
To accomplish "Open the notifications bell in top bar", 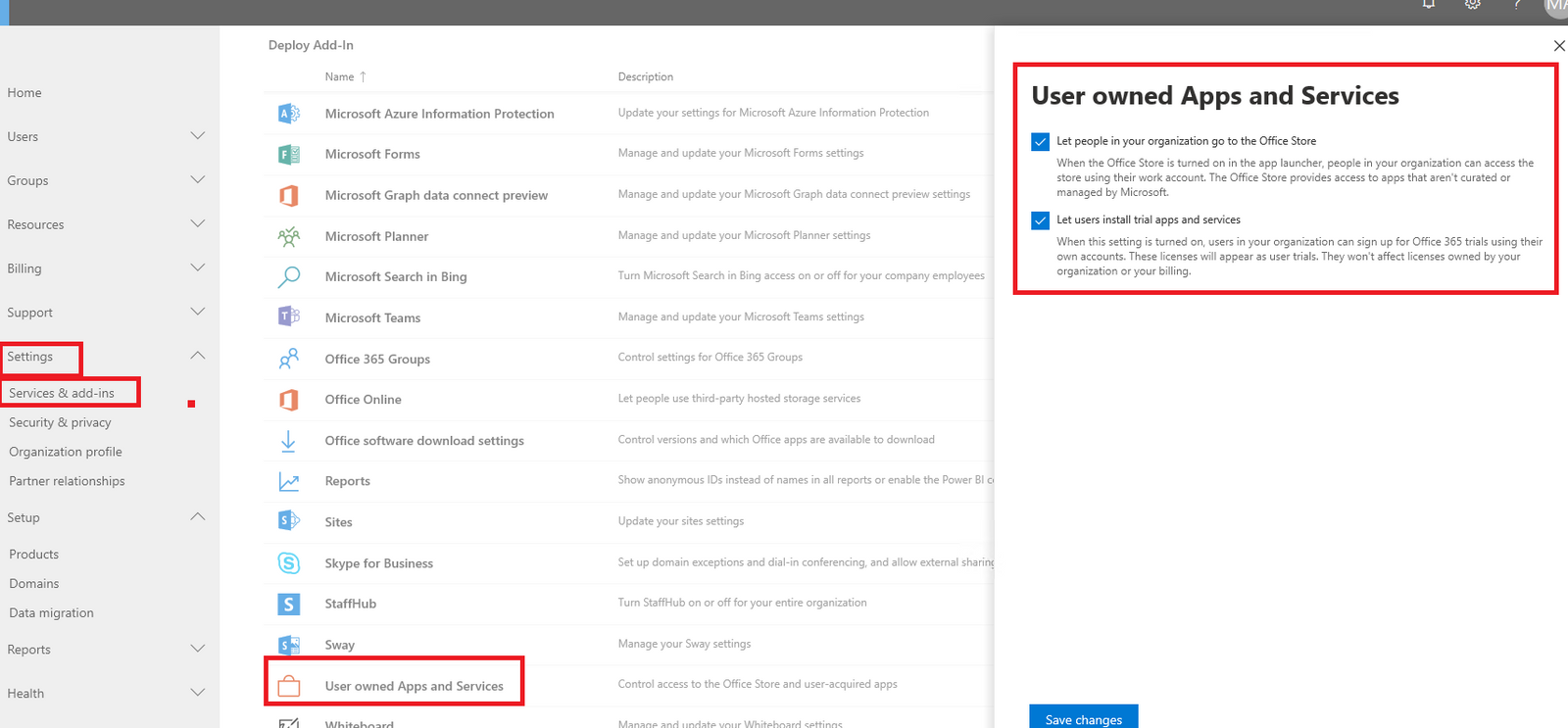I will point(1429,5).
